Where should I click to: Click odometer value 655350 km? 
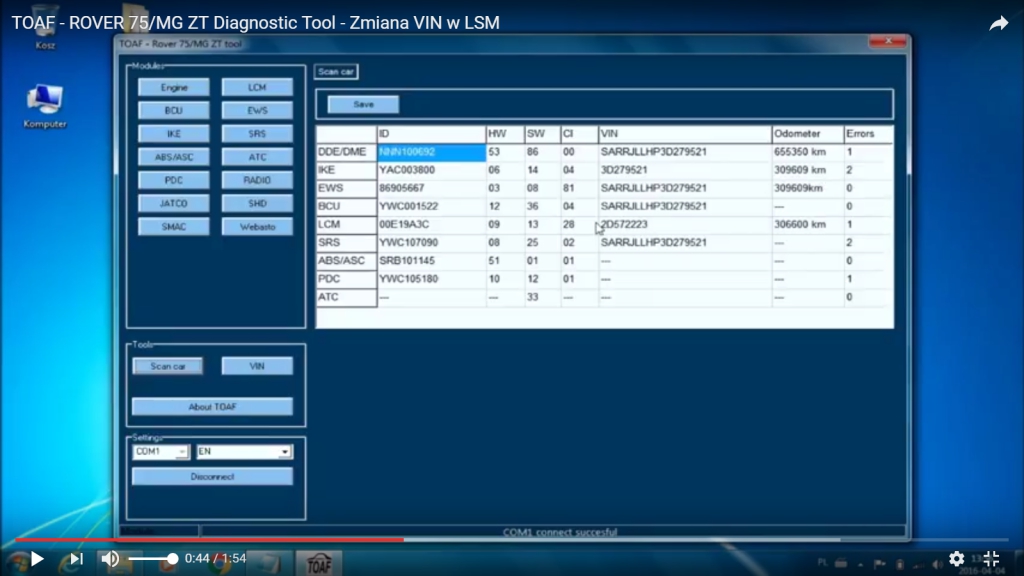click(x=808, y=152)
